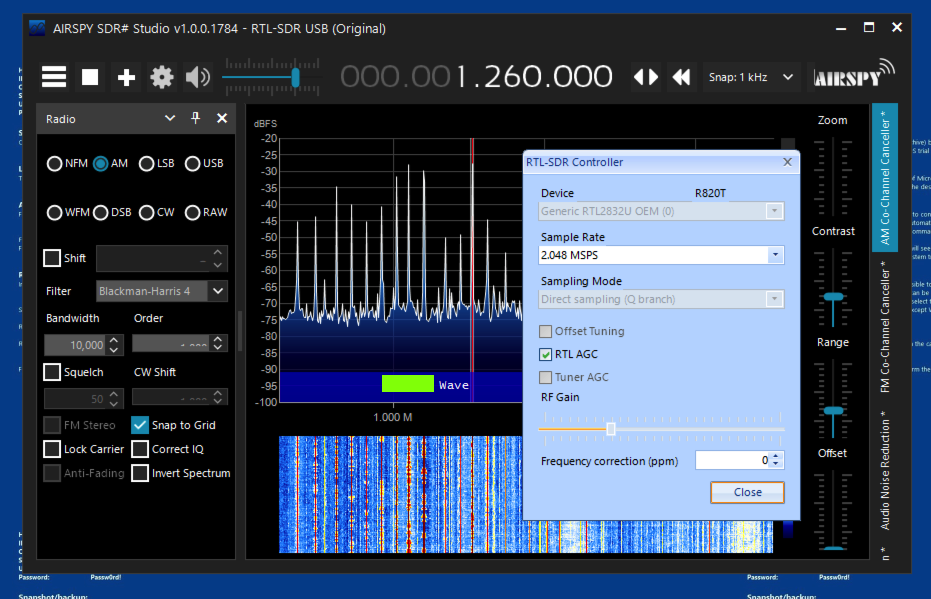Click the RF Gain slider
Screen dimensions: 931x599
[611, 429]
